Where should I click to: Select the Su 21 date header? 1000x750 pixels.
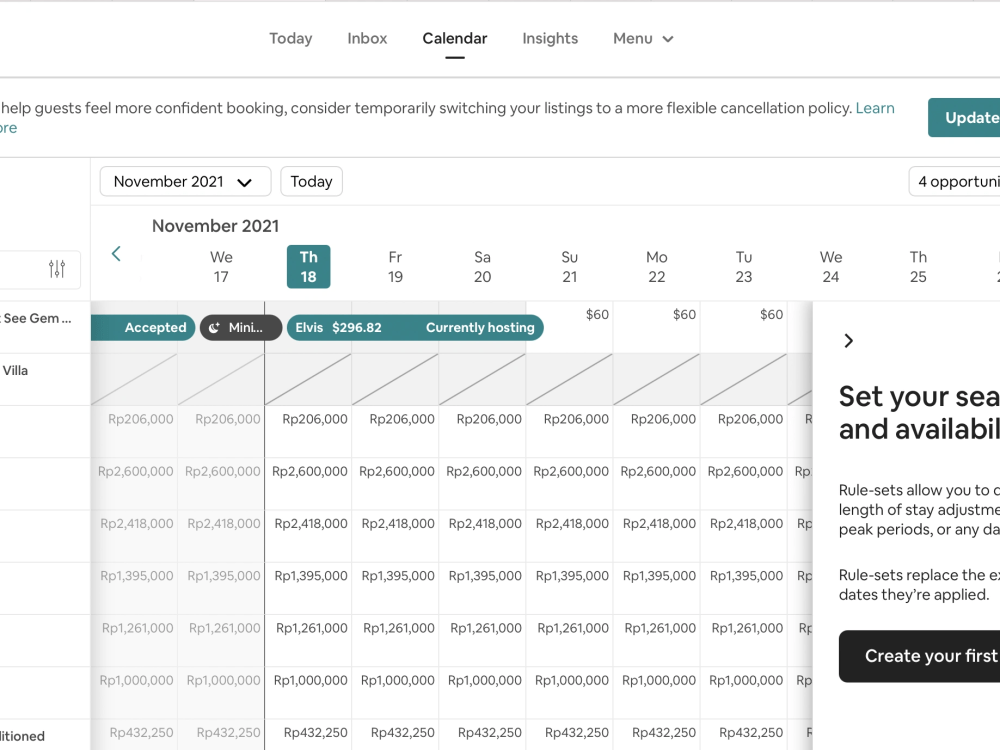570,267
